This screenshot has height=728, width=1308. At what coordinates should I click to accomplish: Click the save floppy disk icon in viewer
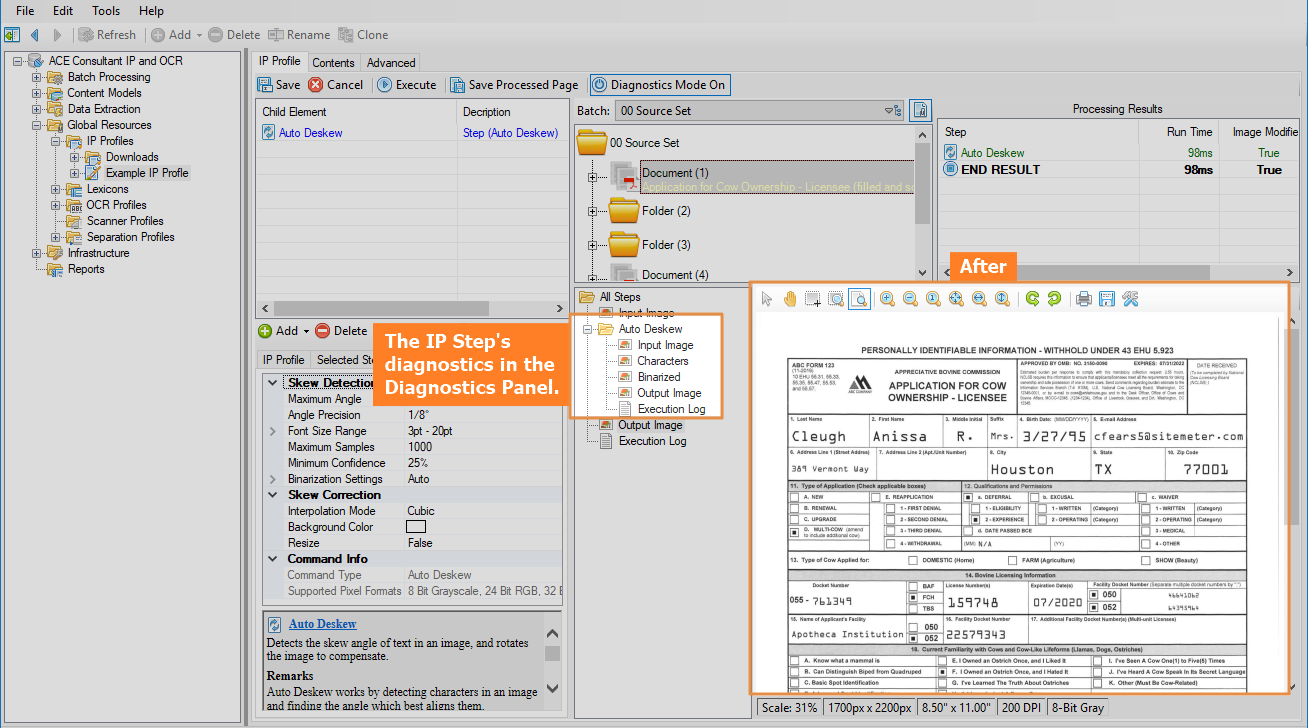tap(1107, 299)
